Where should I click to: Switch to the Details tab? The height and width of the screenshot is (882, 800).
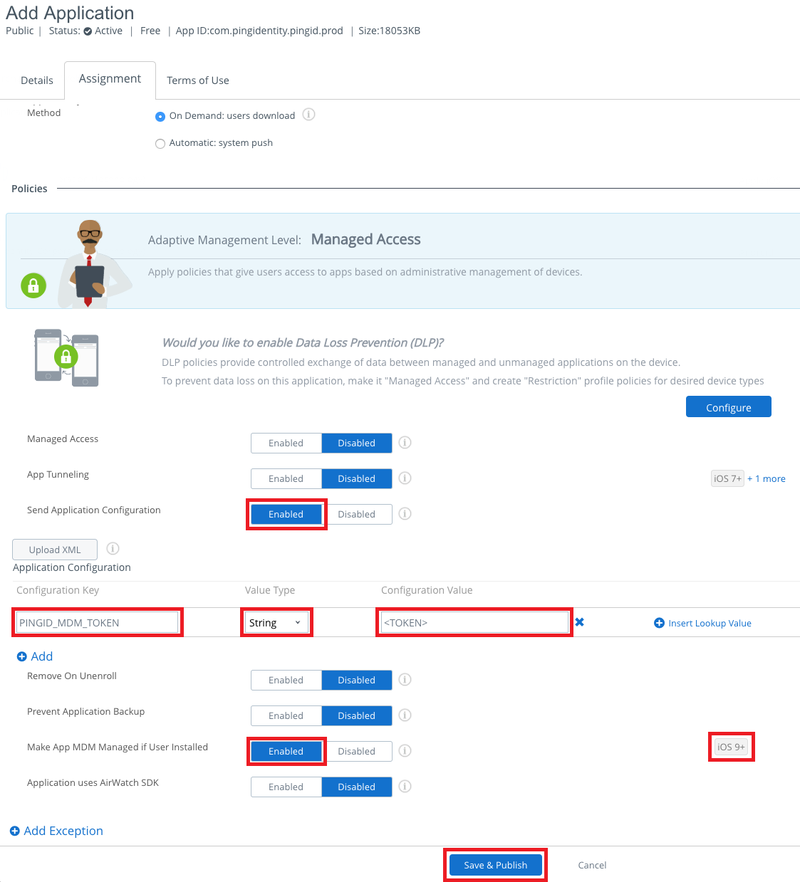point(37,80)
